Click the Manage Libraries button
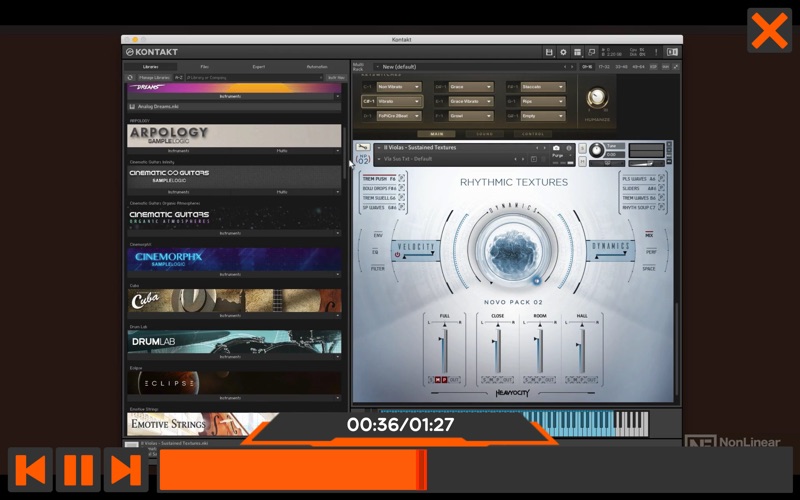The width and height of the screenshot is (800, 500). (x=155, y=78)
